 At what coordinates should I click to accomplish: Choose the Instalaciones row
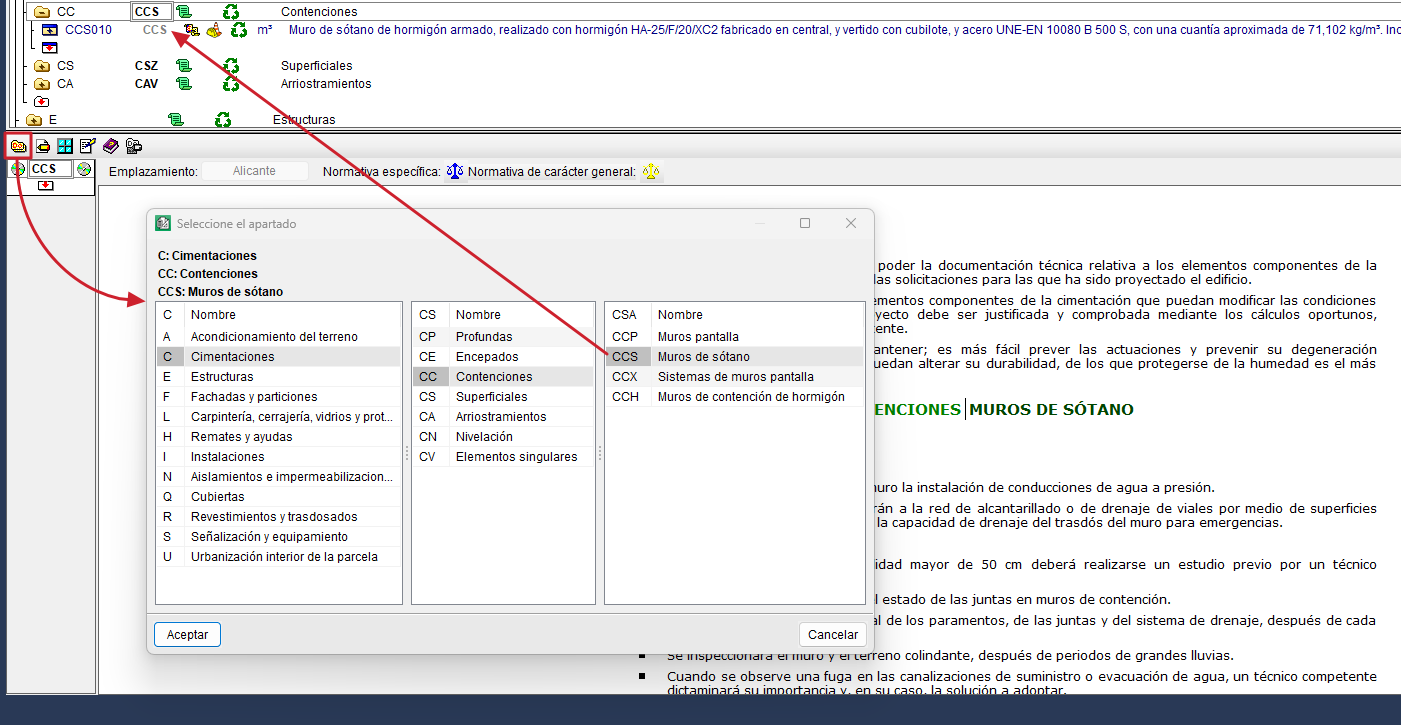[x=279, y=457]
